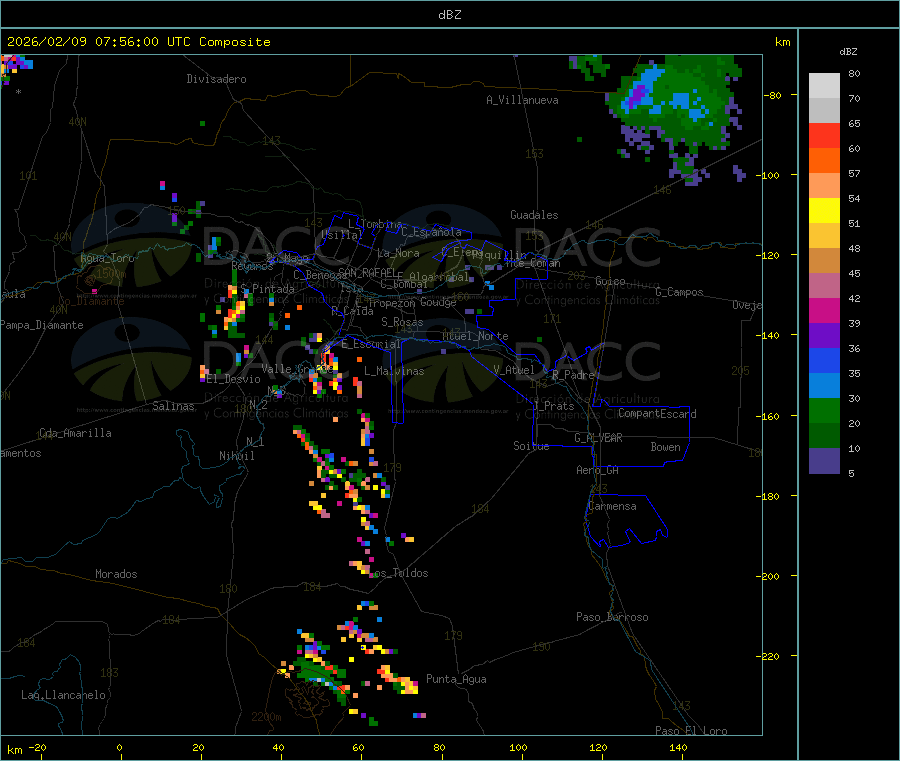
Task: Click the amber 48-51 dBZ legend swatch
Action: pos(824,236)
